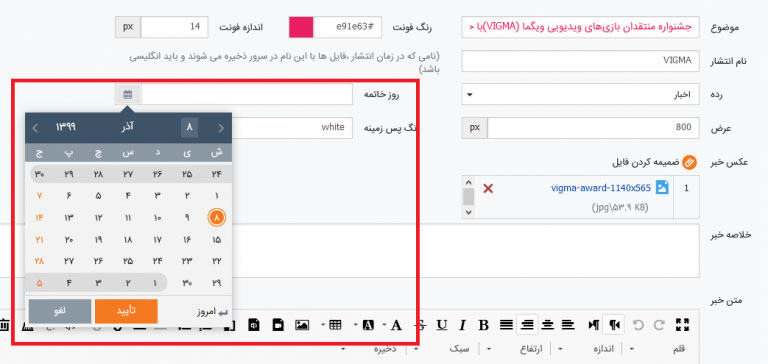Click the نام انتشار field with VIGMA
The width and height of the screenshot is (768, 364).
(x=580, y=61)
